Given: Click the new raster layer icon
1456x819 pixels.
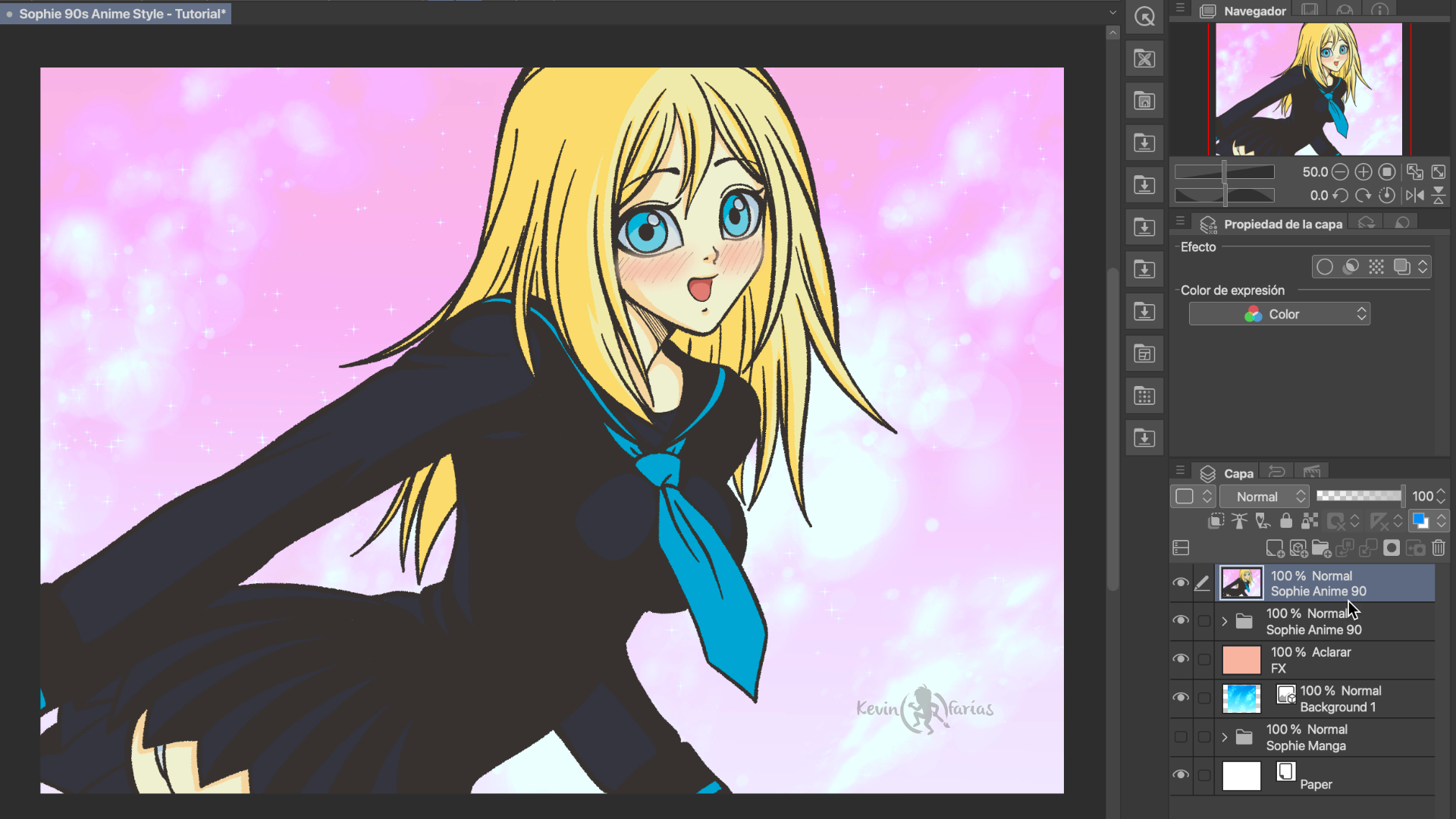Looking at the screenshot, I should pos(1275,548).
